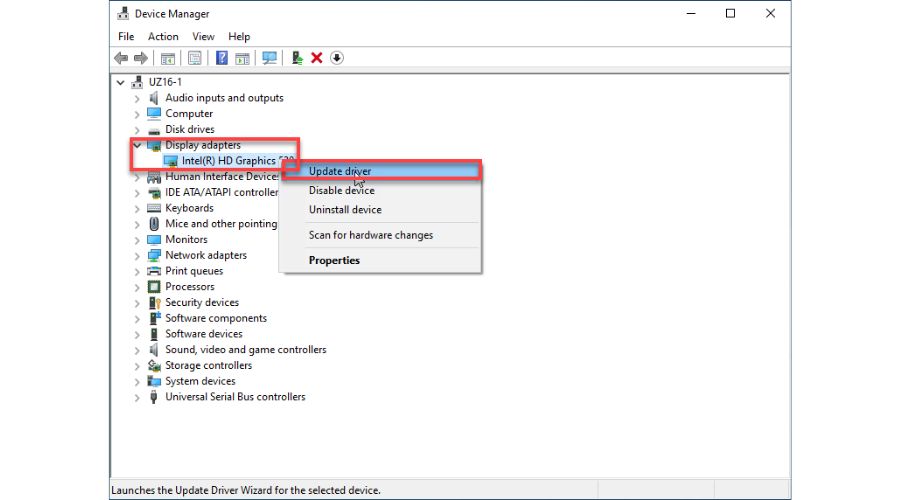Click the Audio inputs and outputs speaker icon

[154, 98]
